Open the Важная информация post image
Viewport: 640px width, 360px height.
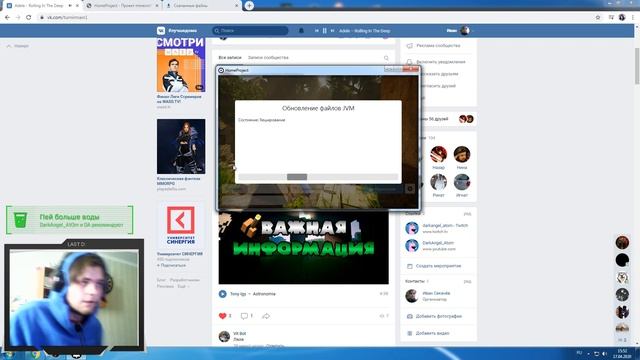(303, 247)
